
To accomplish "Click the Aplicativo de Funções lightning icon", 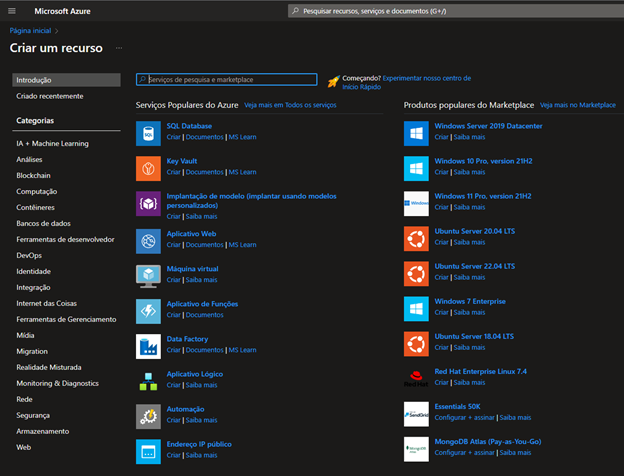I will pyautogui.click(x=148, y=311).
